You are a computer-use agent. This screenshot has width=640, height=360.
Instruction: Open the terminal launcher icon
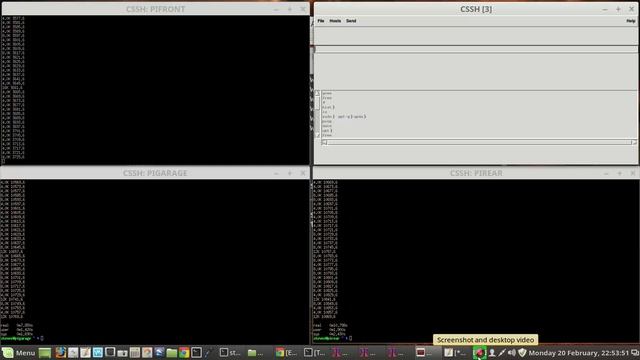click(196, 353)
